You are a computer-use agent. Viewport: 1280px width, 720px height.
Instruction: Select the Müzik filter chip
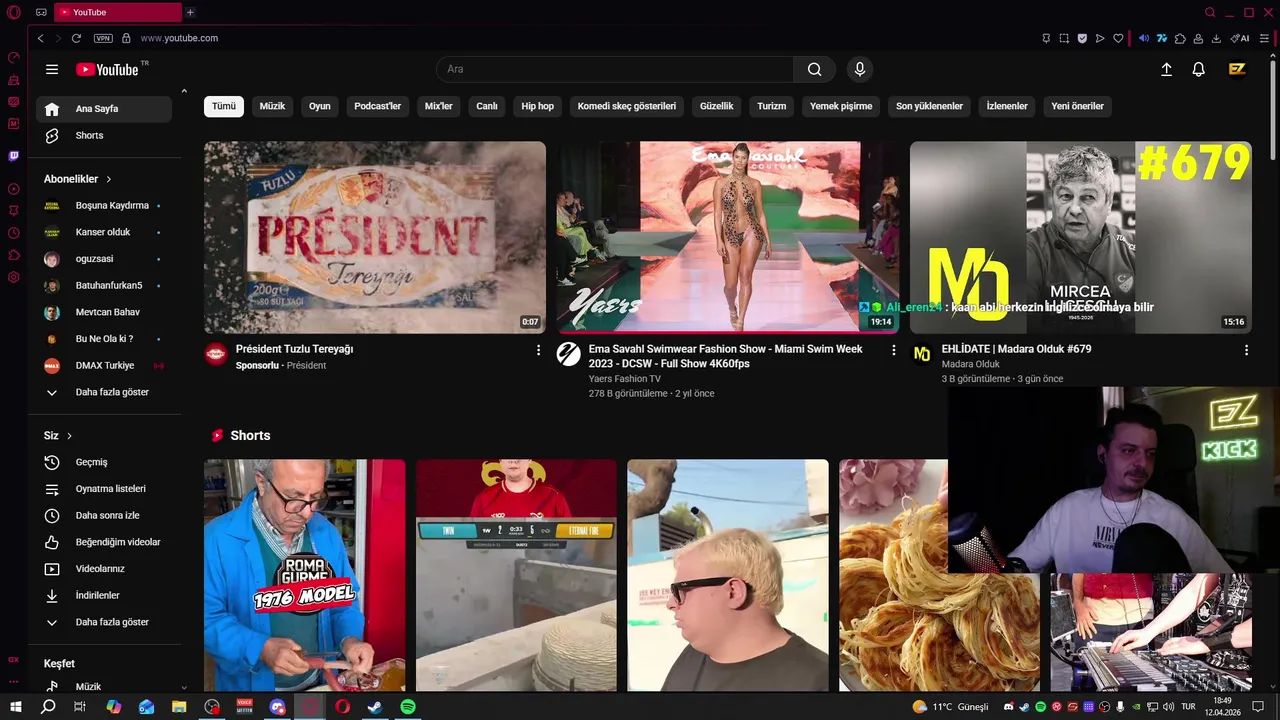point(272,106)
